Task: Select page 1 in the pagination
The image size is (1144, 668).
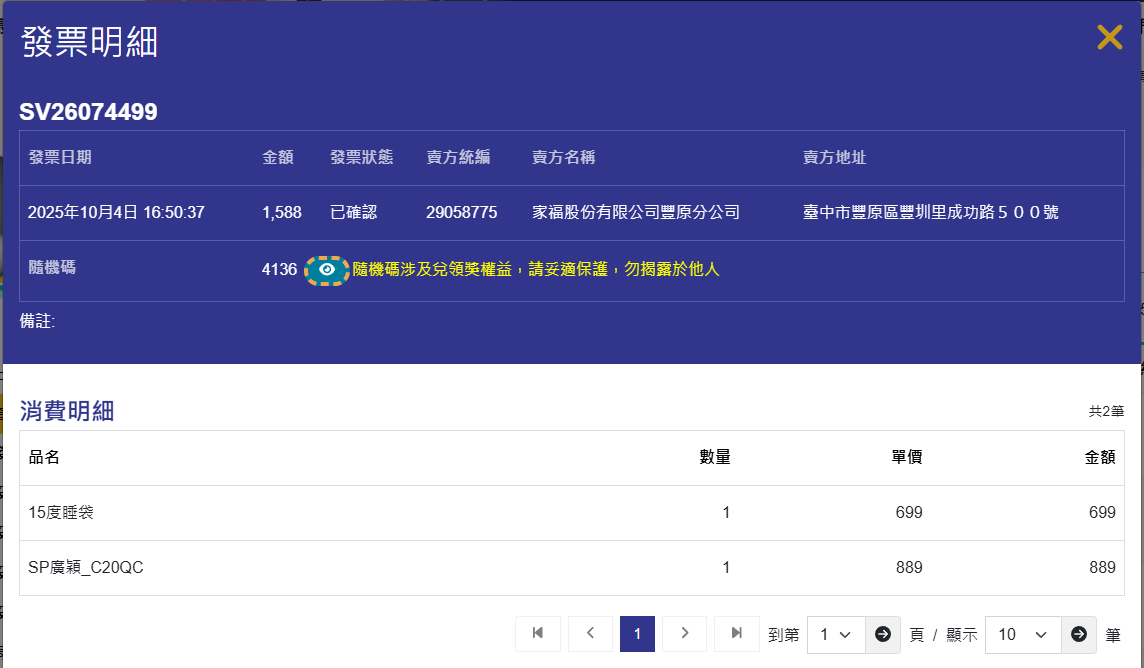Action: [x=637, y=634]
